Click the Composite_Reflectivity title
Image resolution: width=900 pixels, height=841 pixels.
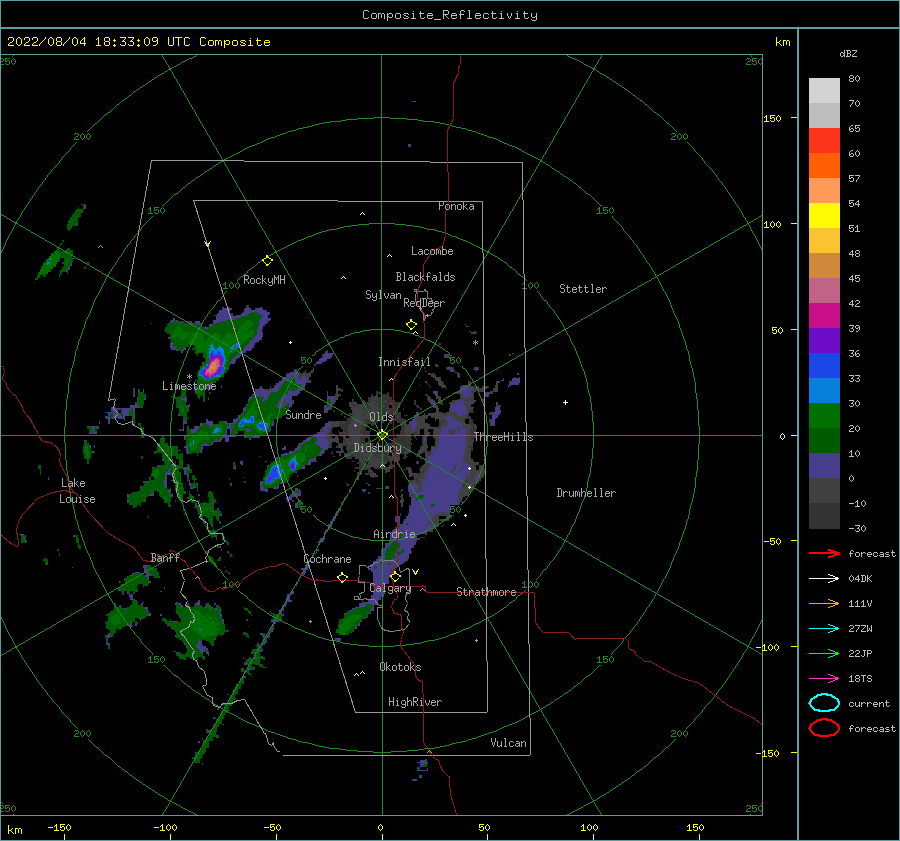[x=450, y=15]
